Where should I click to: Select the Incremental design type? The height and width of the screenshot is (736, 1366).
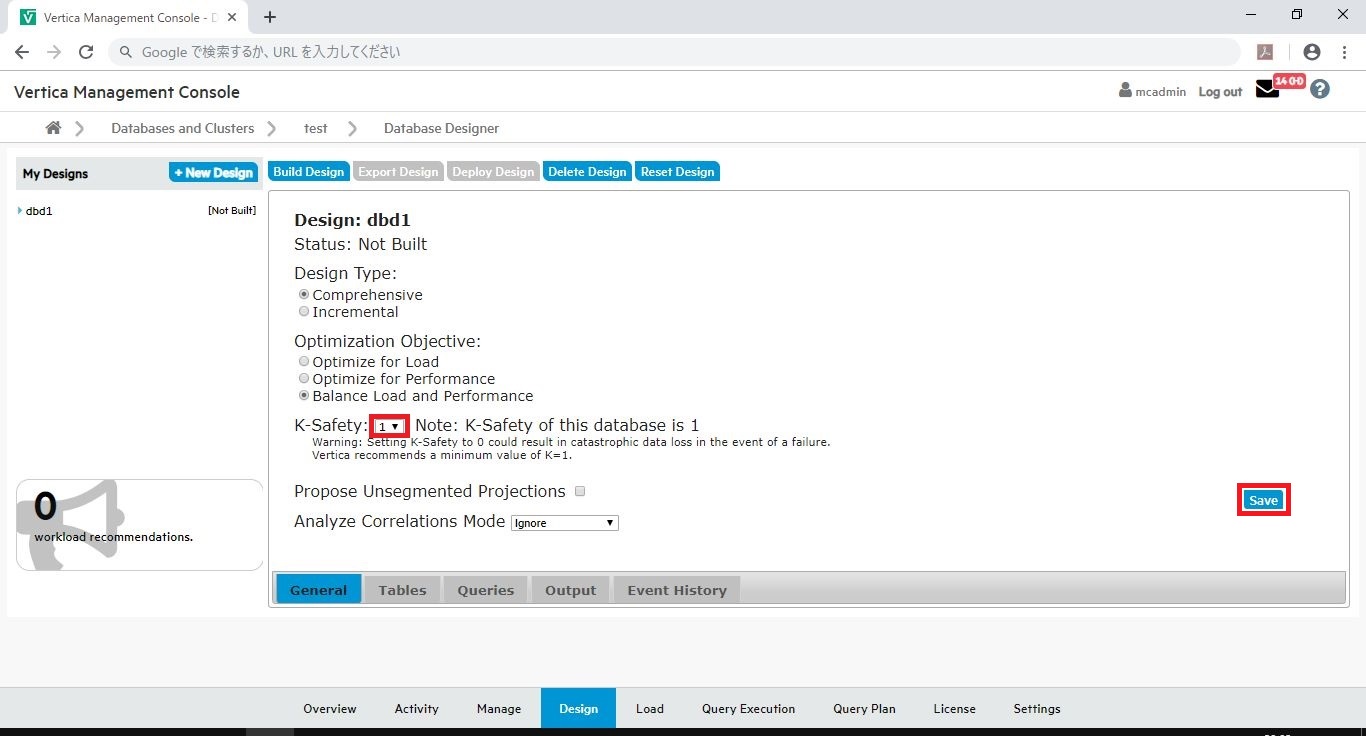[x=304, y=312]
